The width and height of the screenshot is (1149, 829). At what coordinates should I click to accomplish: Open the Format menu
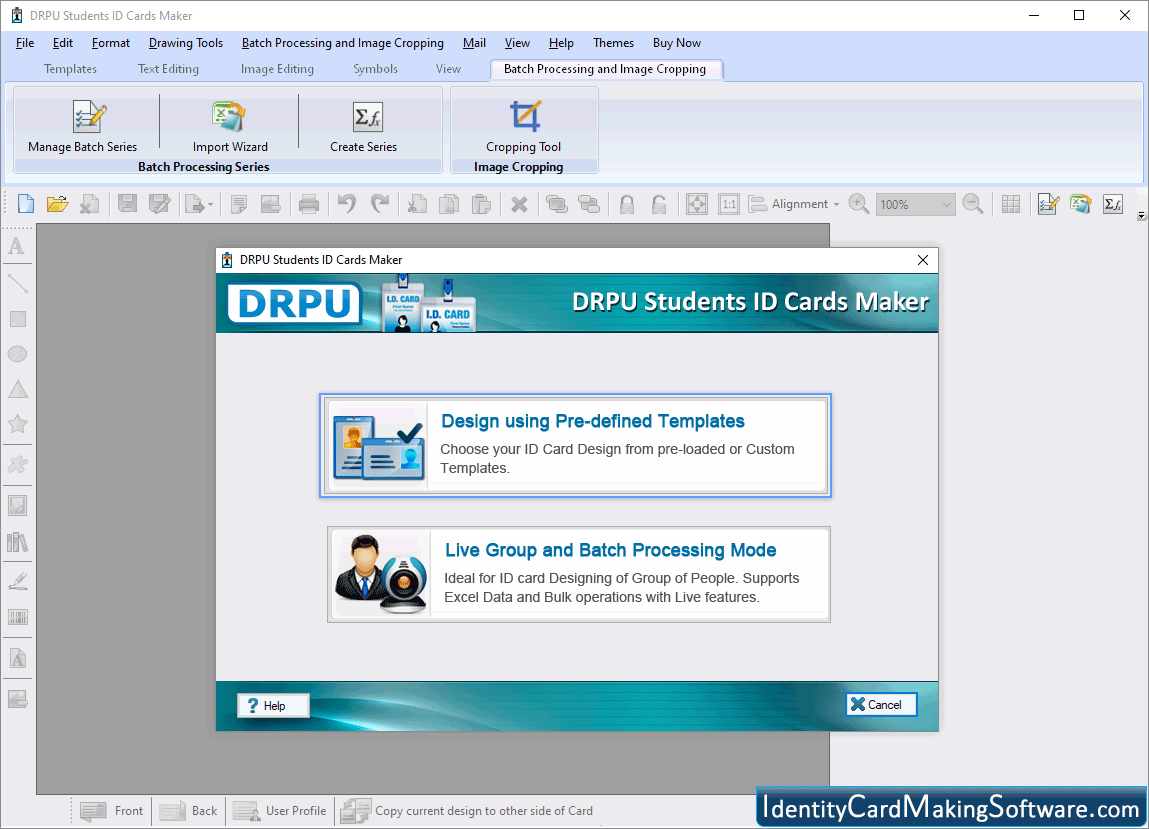point(111,43)
